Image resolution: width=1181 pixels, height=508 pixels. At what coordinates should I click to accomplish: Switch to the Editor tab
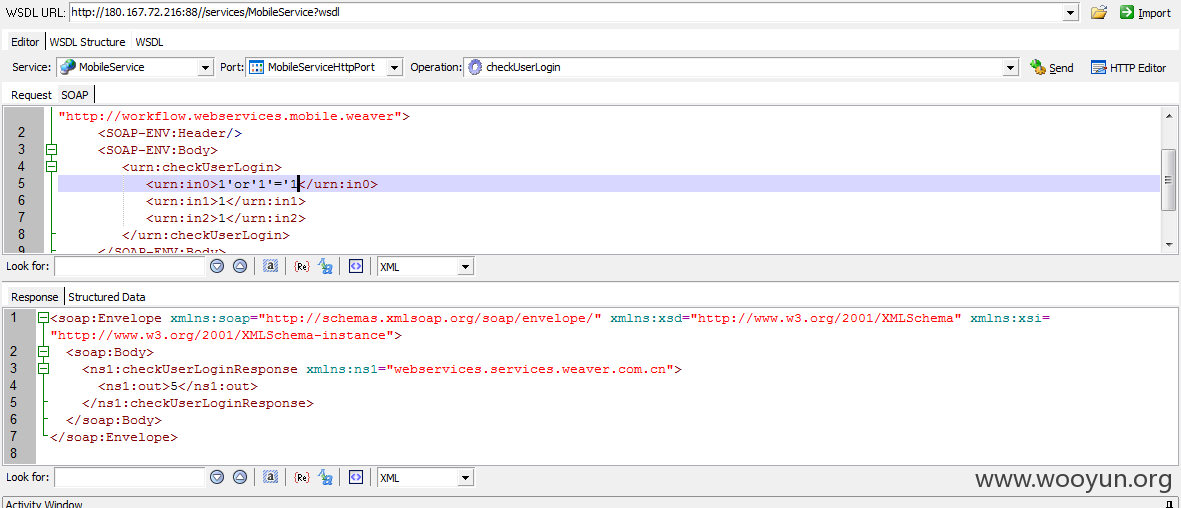tap(25, 42)
